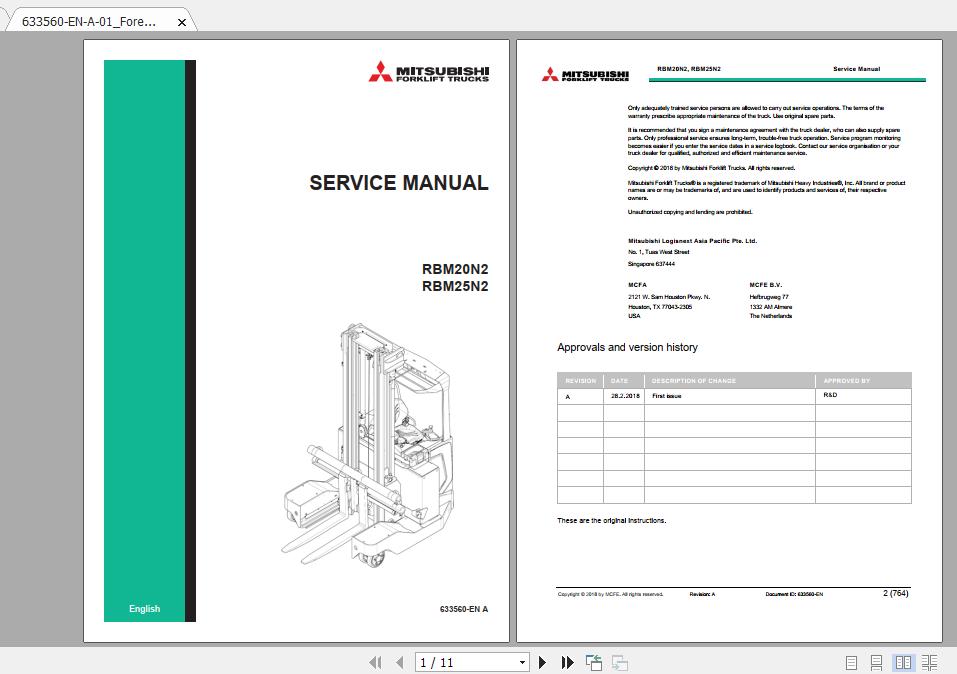Click the green page-with-arrow icon near navigation

click(x=592, y=662)
